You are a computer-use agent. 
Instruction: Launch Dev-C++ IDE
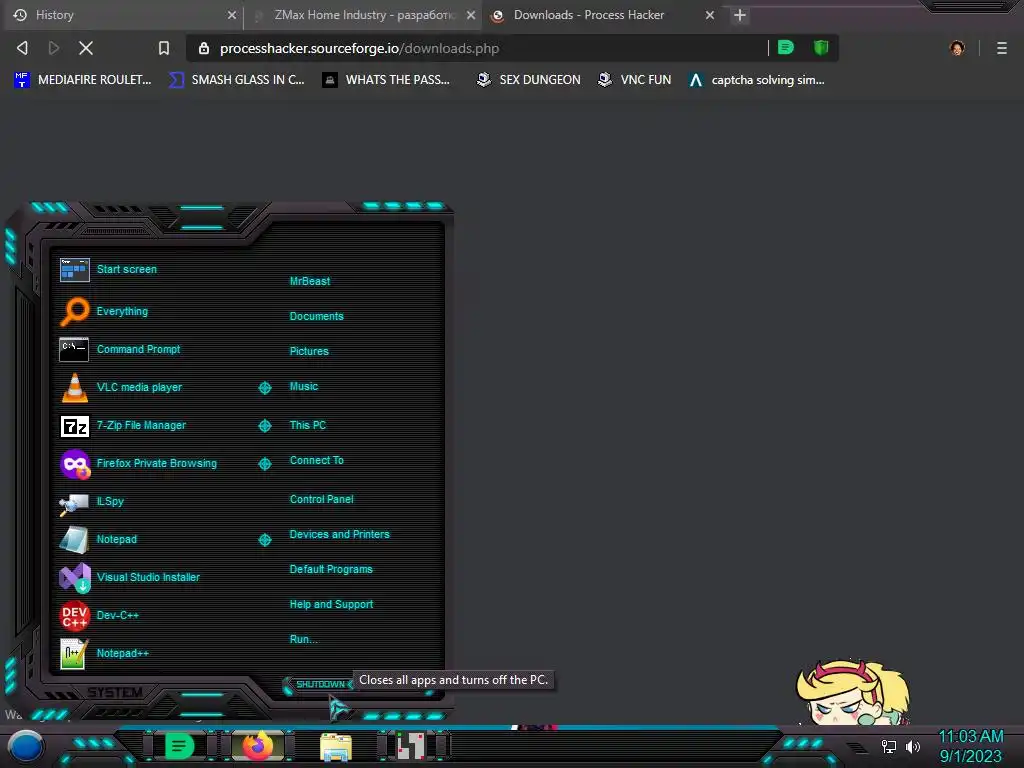click(x=99, y=615)
